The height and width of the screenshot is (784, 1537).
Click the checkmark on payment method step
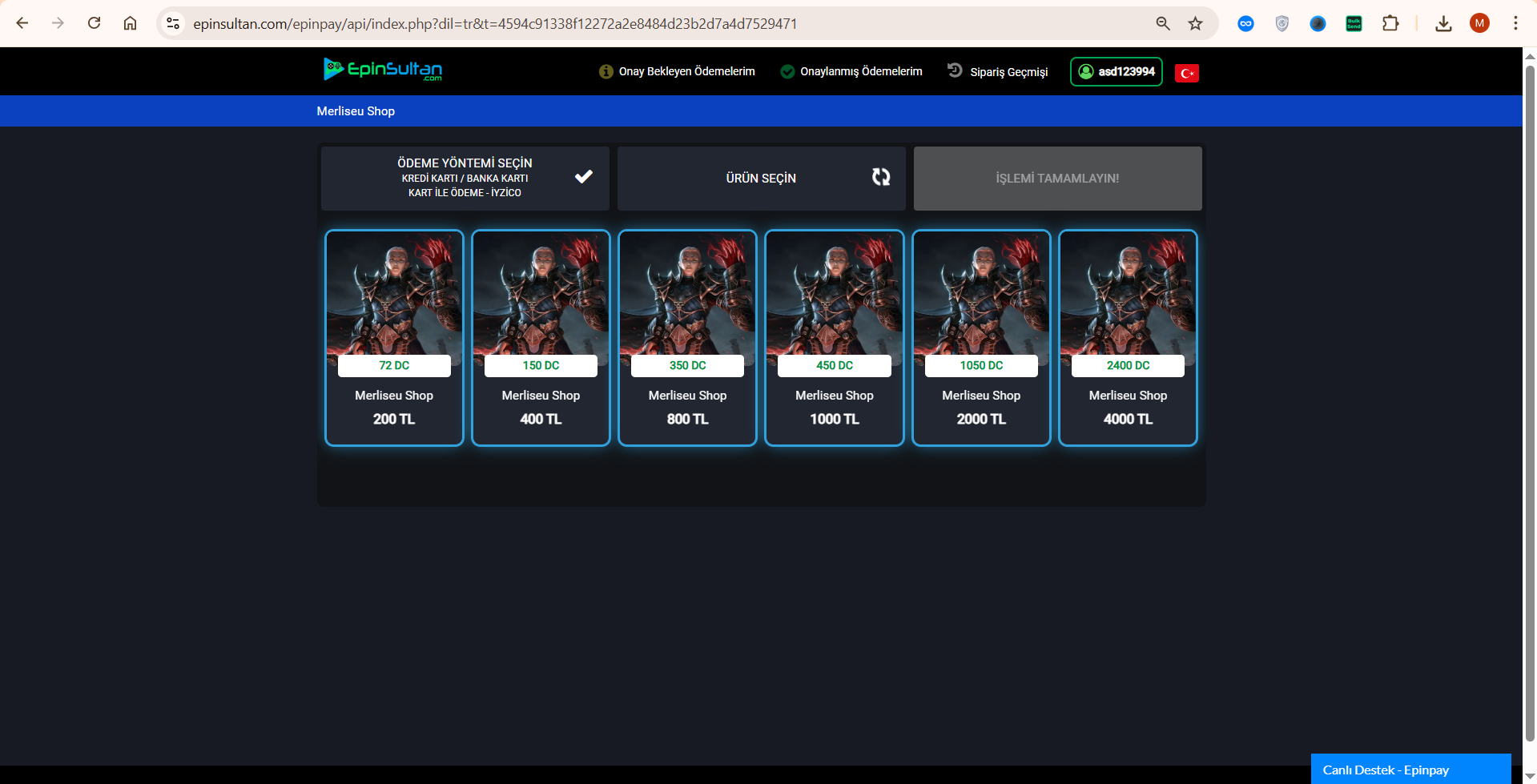coord(584,176)
